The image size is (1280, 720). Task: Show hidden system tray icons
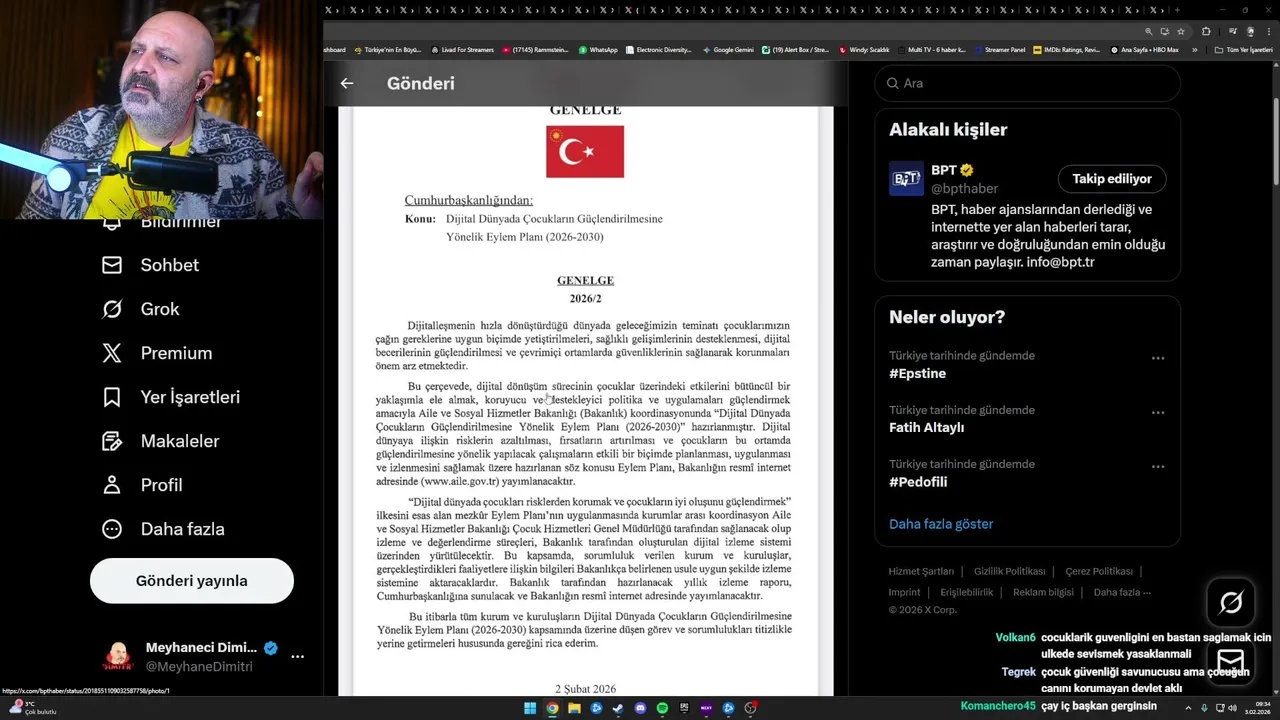[x=1189, y=708]
